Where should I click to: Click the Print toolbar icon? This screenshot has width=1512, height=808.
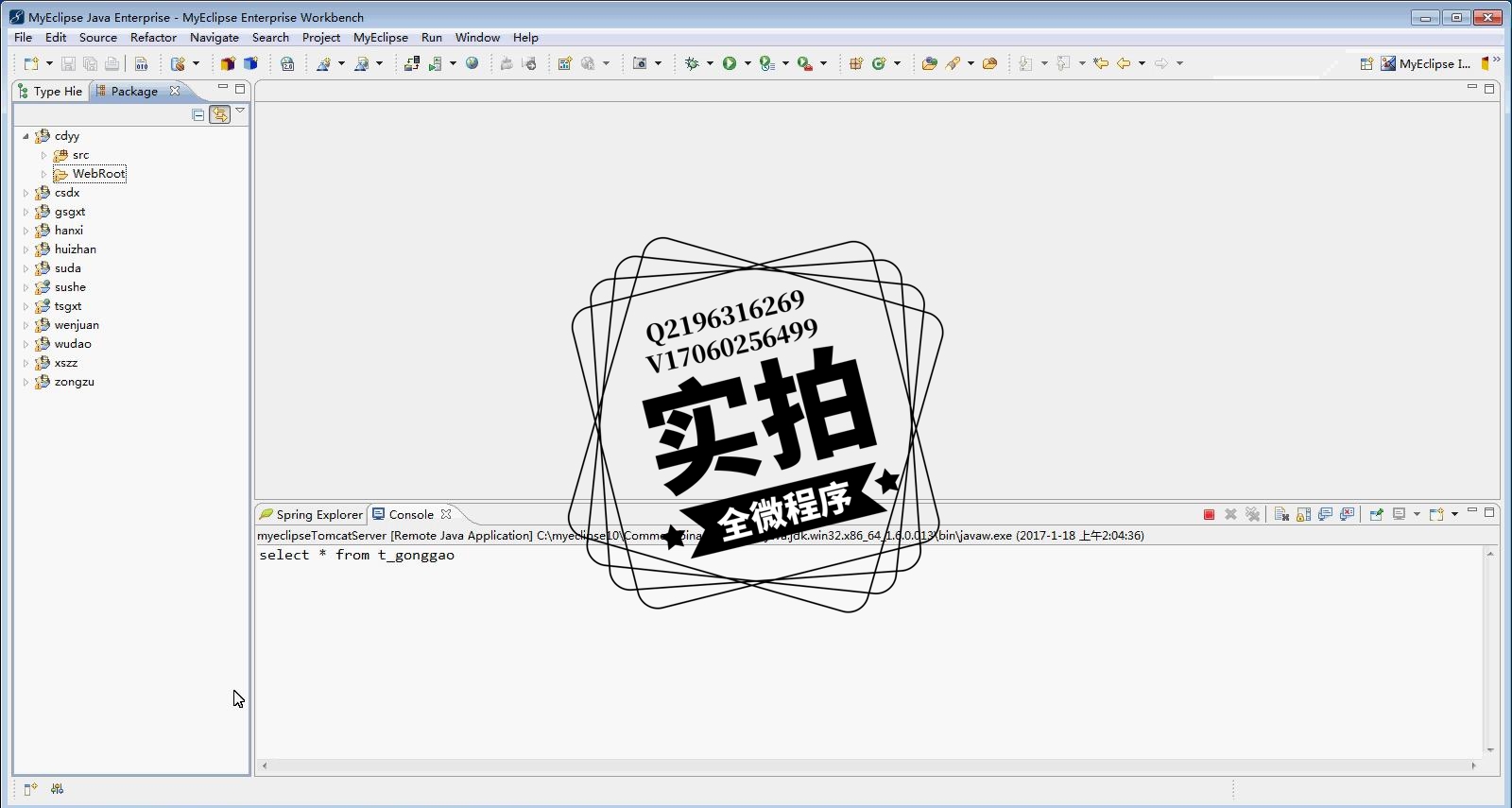point(112,63)
